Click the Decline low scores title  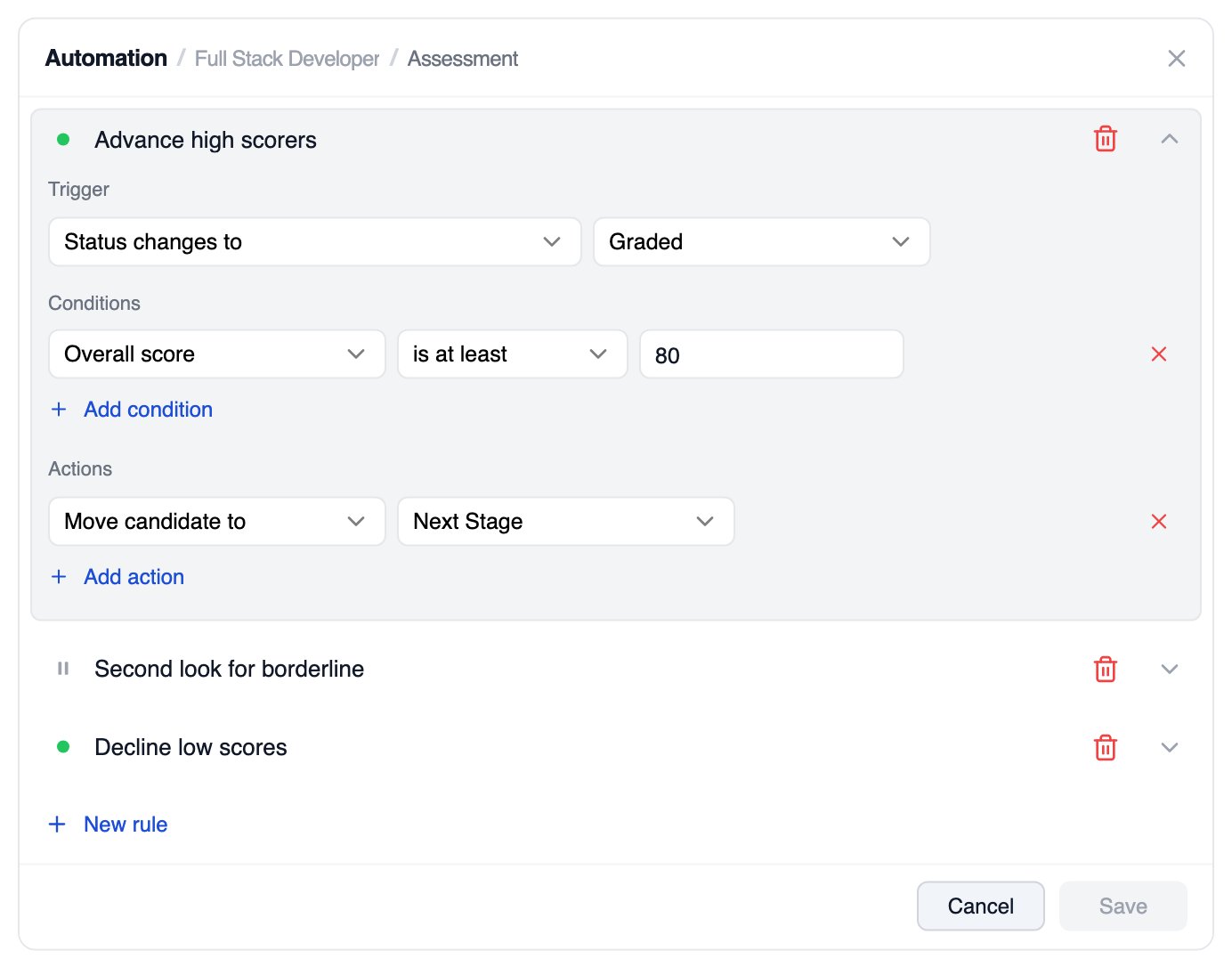[x=190, y=747]
